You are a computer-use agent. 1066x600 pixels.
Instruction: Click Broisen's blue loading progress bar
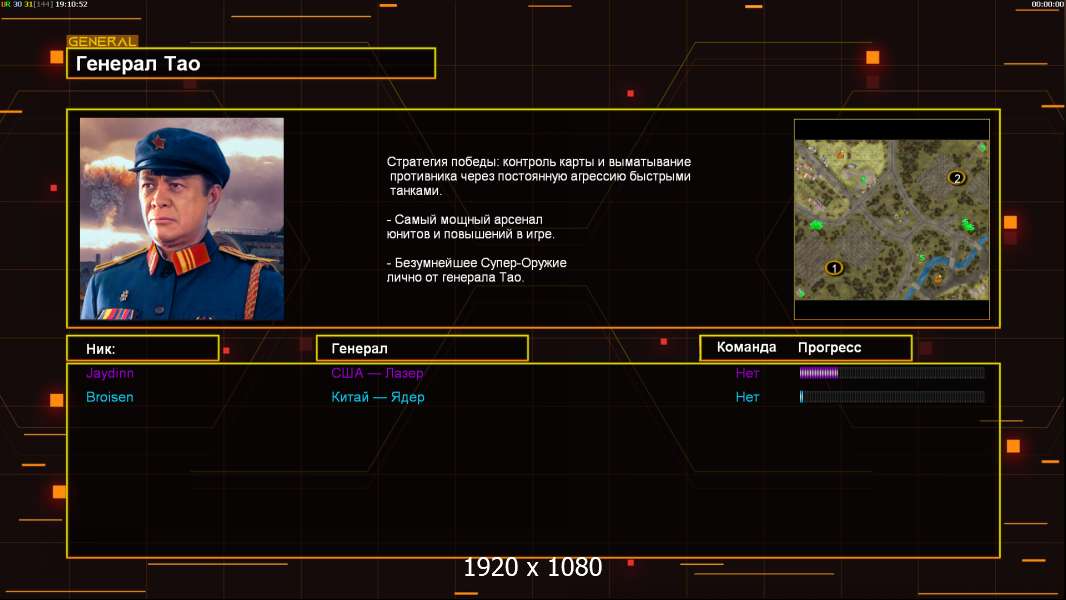pyautogui.click(x=892, y=397)
